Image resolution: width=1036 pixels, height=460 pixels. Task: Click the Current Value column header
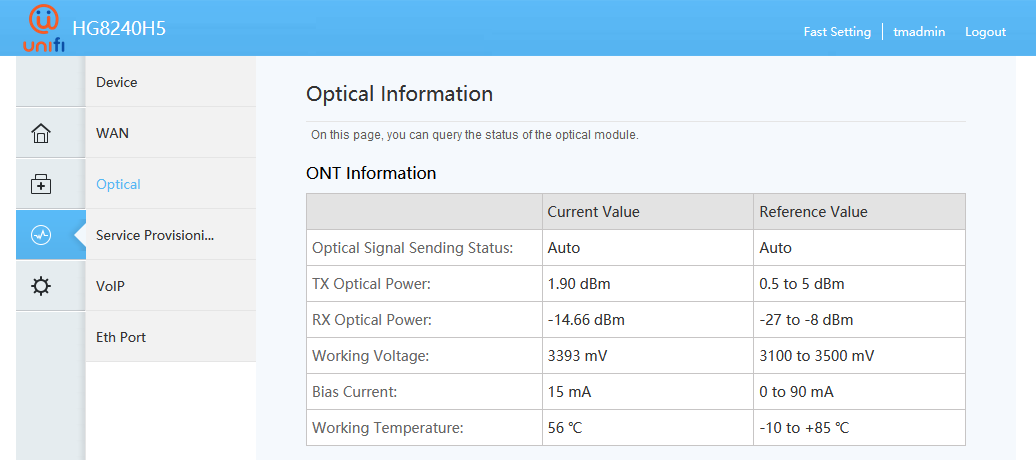593,212
